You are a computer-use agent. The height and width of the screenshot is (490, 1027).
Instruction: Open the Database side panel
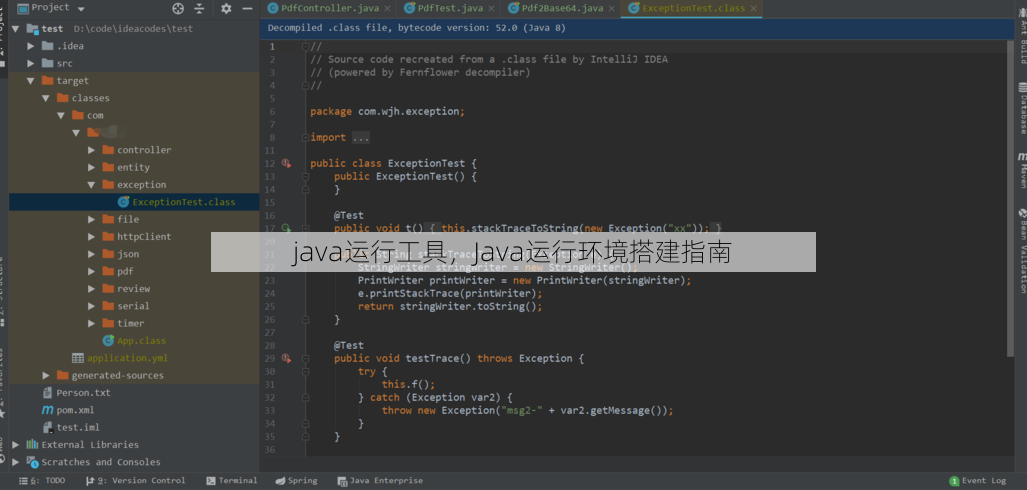pyautogui.click(x=1022, y=108)
